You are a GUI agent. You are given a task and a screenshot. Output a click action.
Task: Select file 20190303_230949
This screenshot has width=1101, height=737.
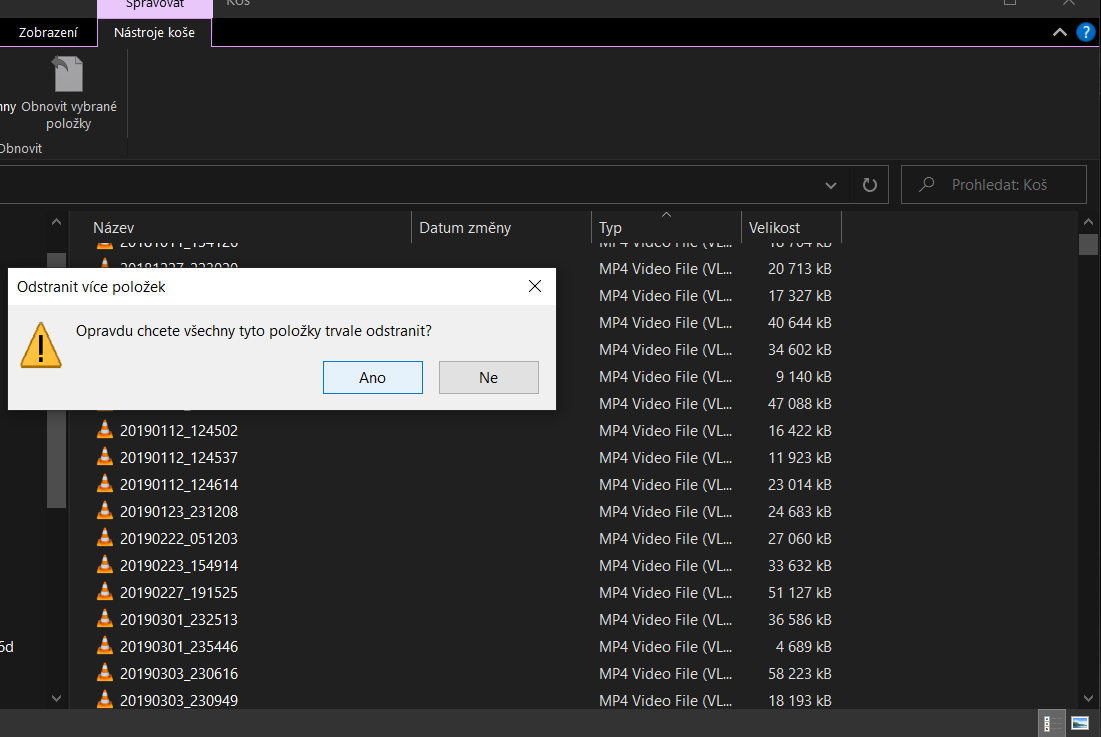(x=178, y=701)
